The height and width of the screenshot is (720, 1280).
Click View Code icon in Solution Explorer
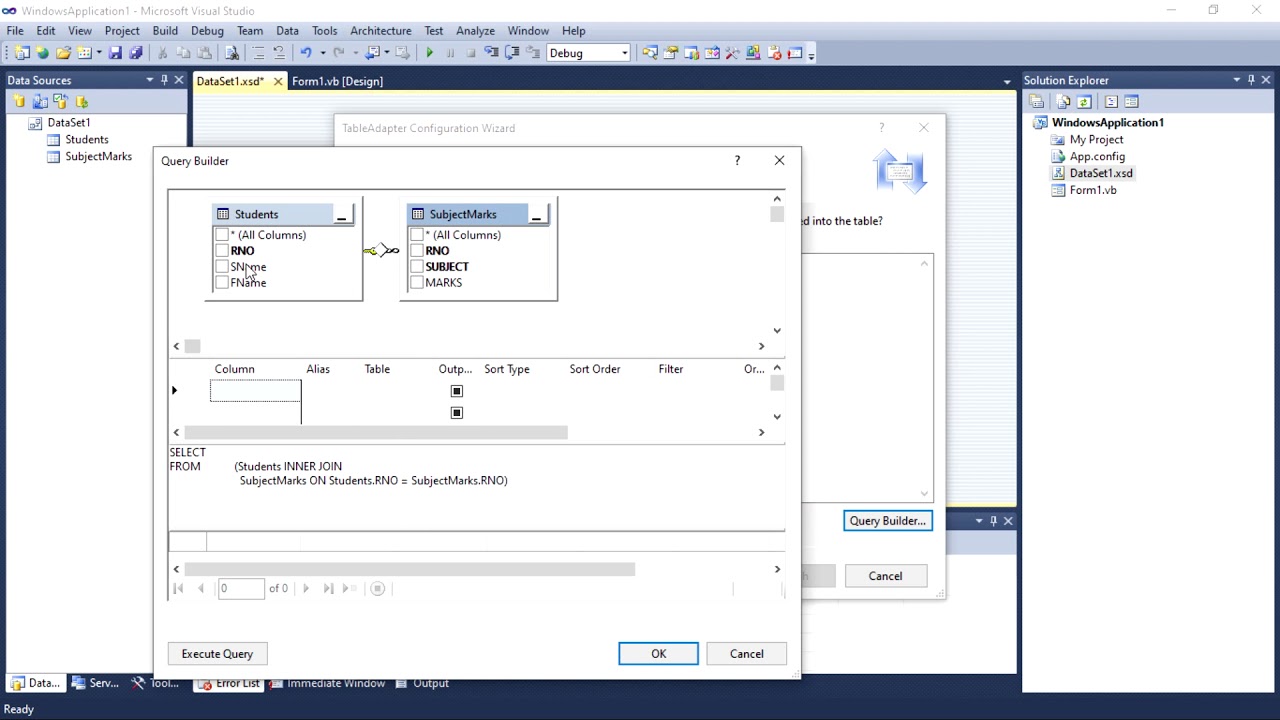1111,101
